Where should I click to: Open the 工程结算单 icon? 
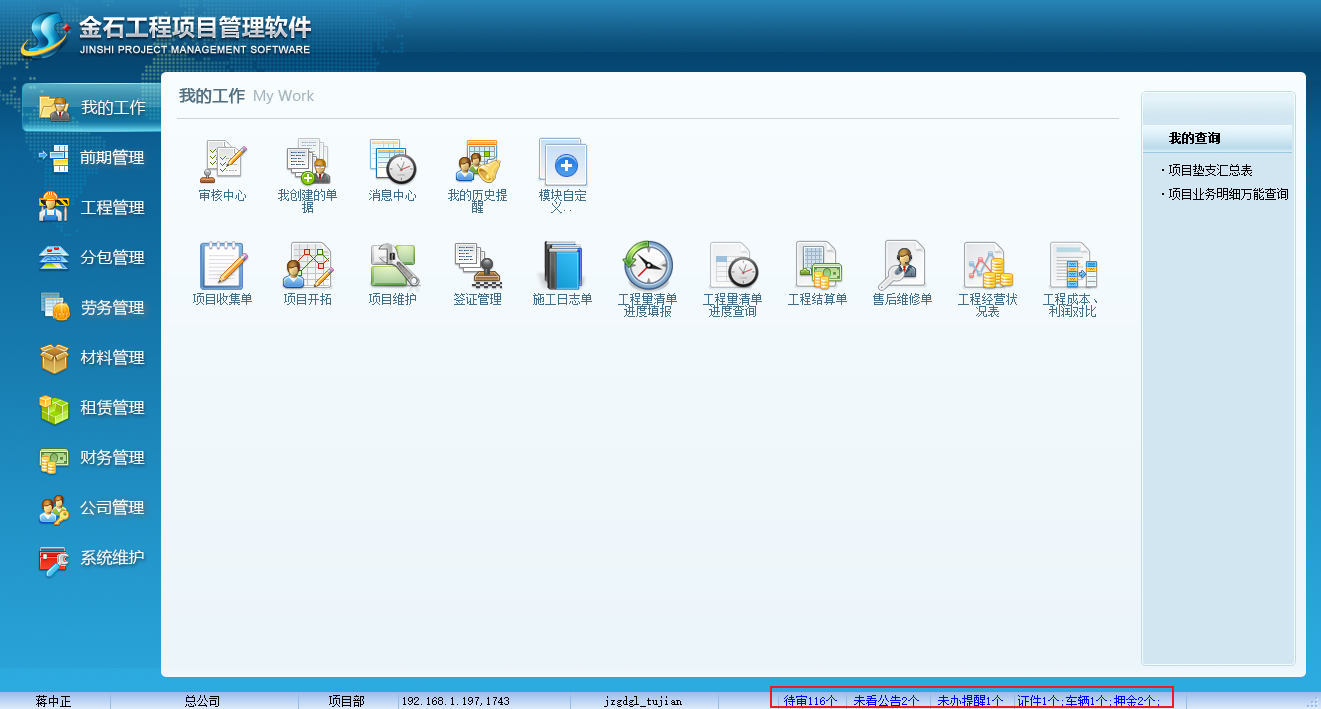(x=817, y=266)
